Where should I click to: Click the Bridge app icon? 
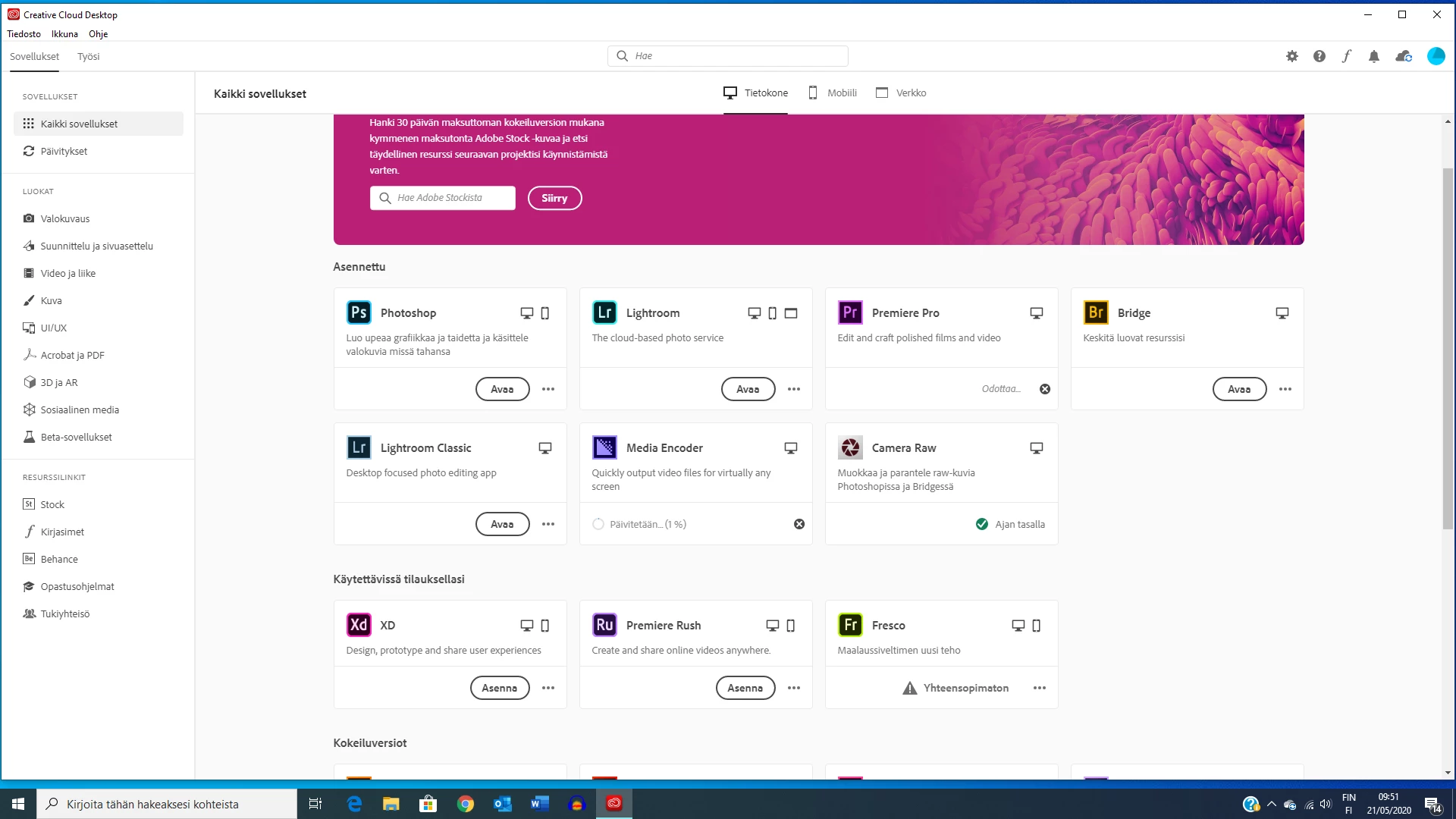[x=1096, y=312]
